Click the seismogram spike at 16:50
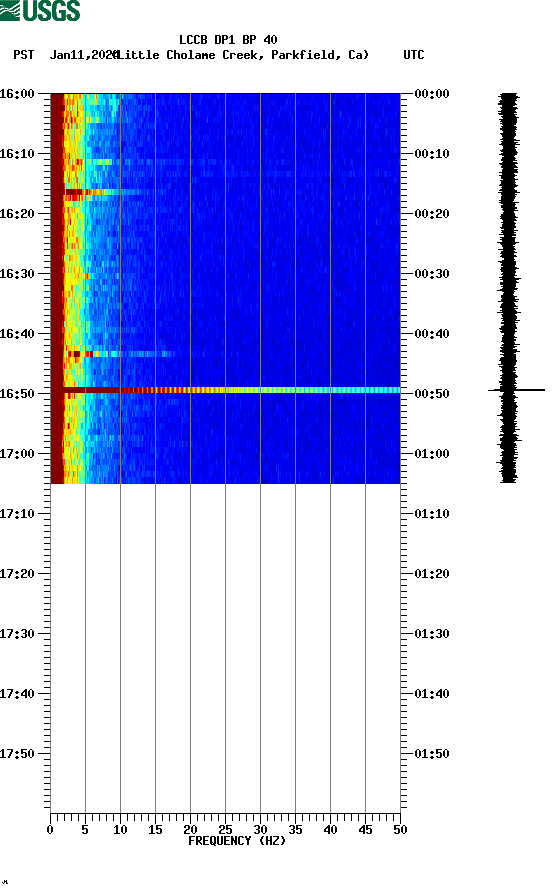Screen dimensions: 552x893 click(x=516, y=390)
